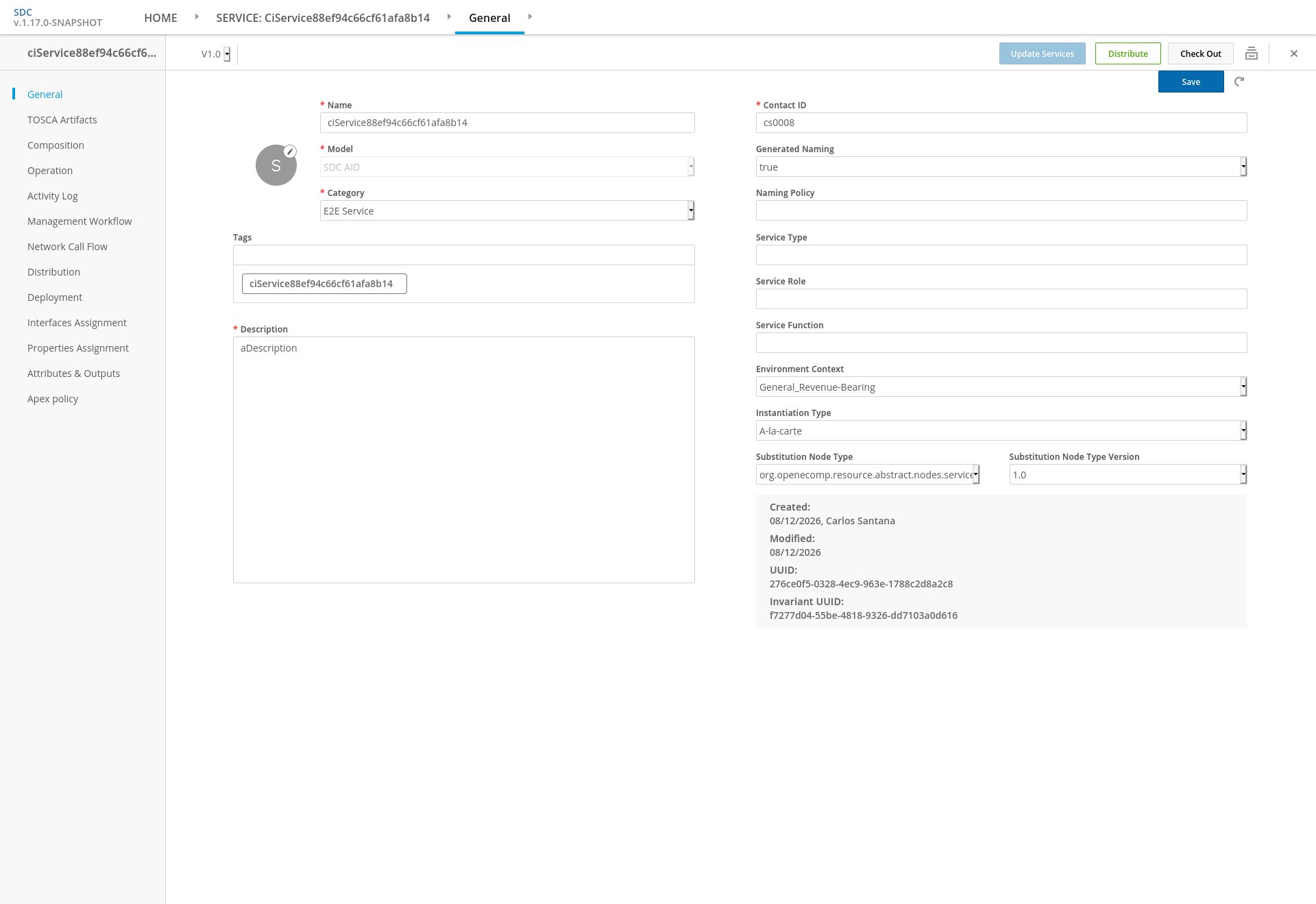Click the Service Type input field
This screenshot has height=904, width=1316.
pyautogui.click(x=1001, y=255)
